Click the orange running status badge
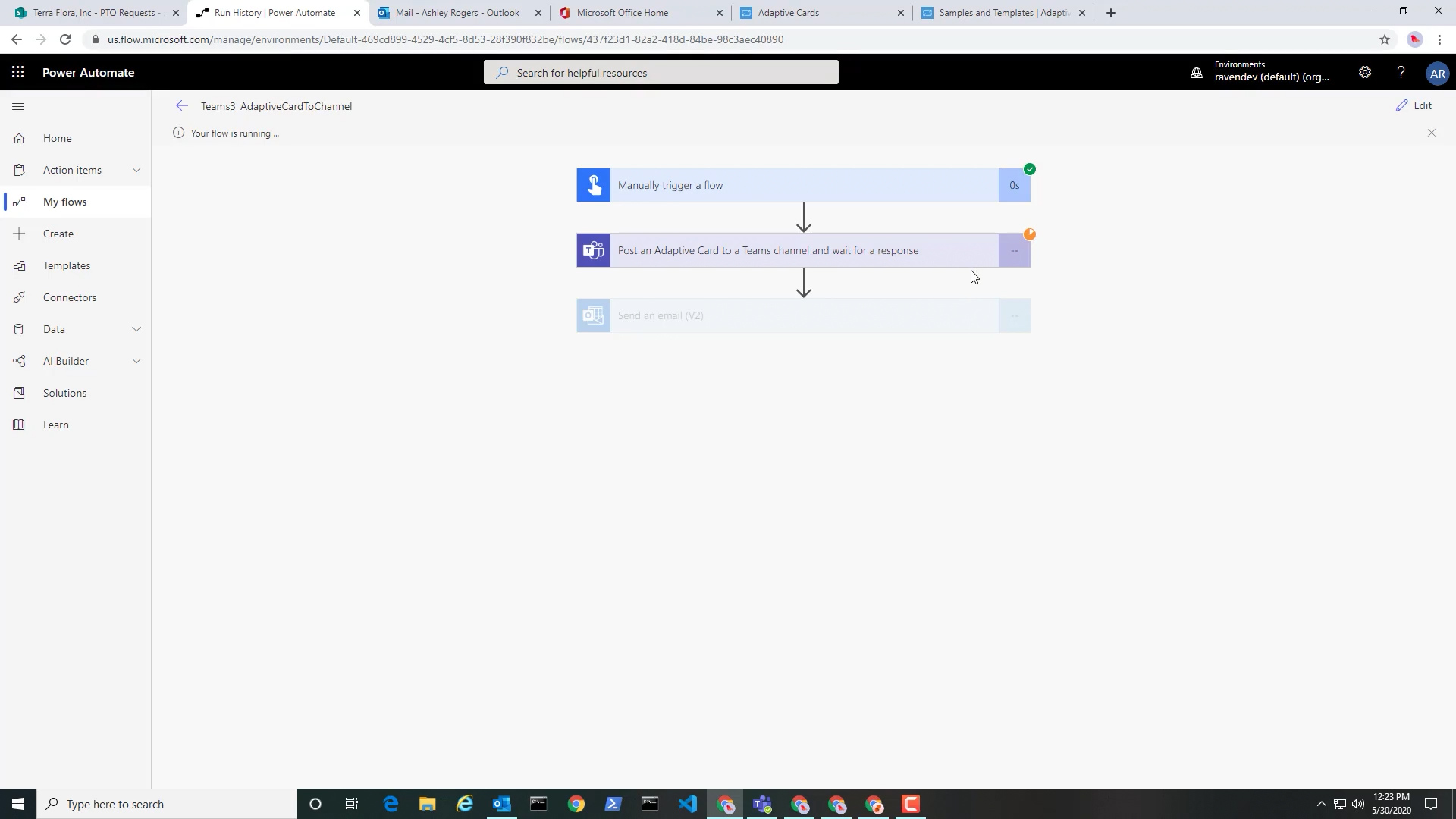Image resolution: width=1456 pixels, height=819 pixels. [x=1030, y=234]
